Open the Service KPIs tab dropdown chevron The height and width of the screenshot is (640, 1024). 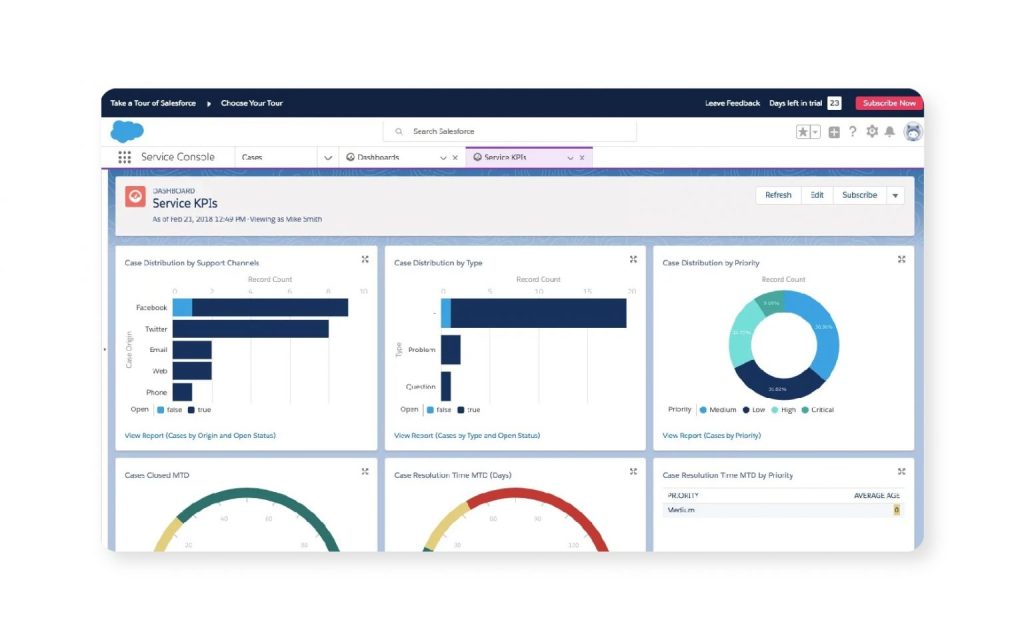(x=570, y=158)
